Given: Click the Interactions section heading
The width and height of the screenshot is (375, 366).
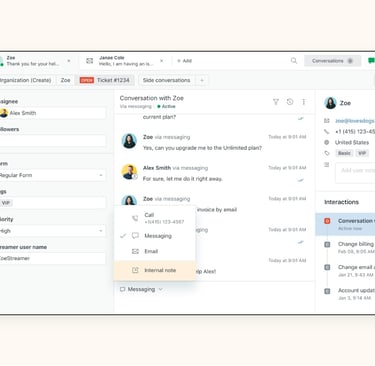Looking at the screenshot, I should pos(341,202).
